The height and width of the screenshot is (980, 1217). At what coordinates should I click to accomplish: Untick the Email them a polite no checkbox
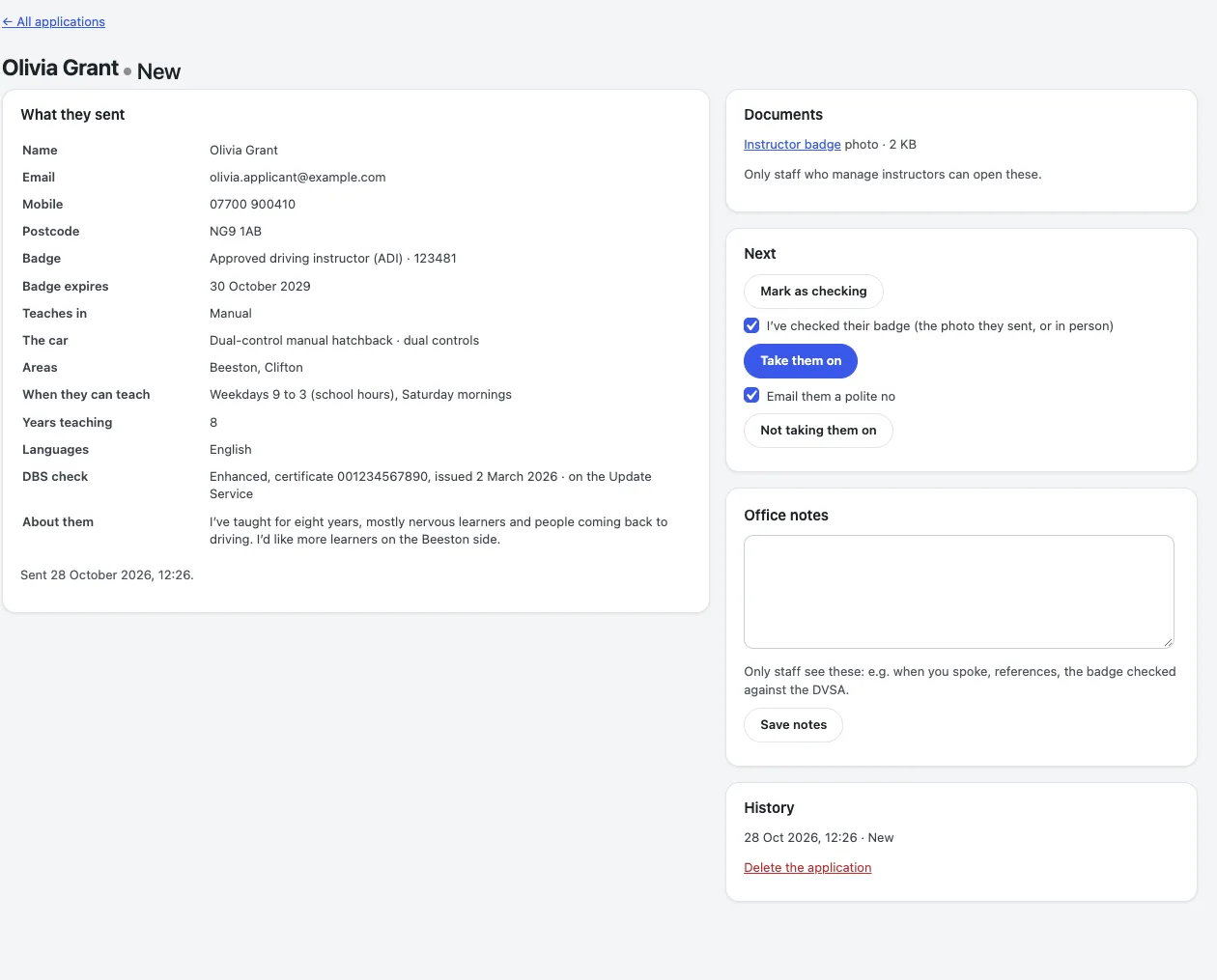click(751, 395)
